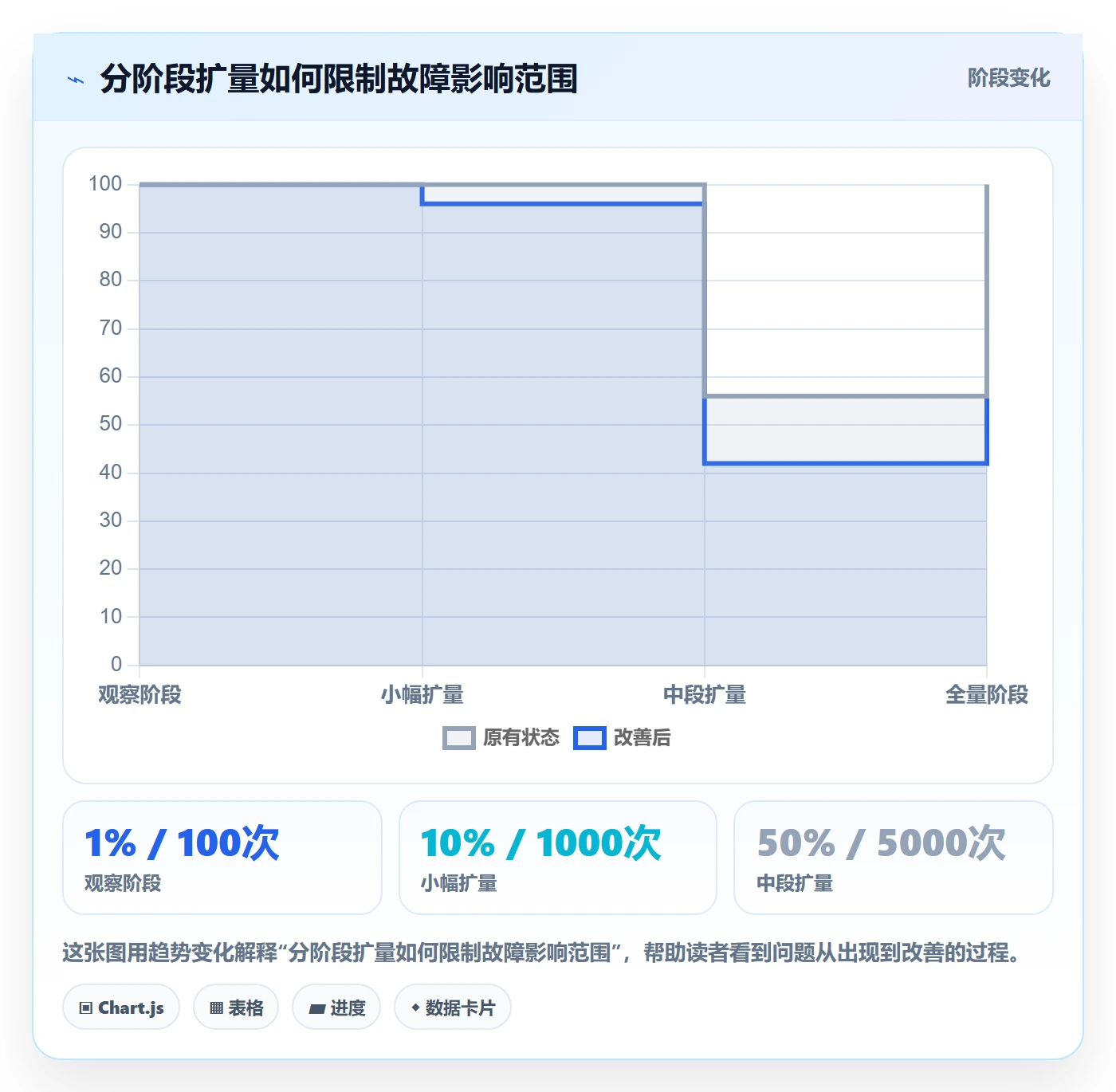Viewport: 1116px width, 1092px height.
Task: Click the 中段扩量 caption in the third card
Action: pyautogui.click(x=795, y=883)
